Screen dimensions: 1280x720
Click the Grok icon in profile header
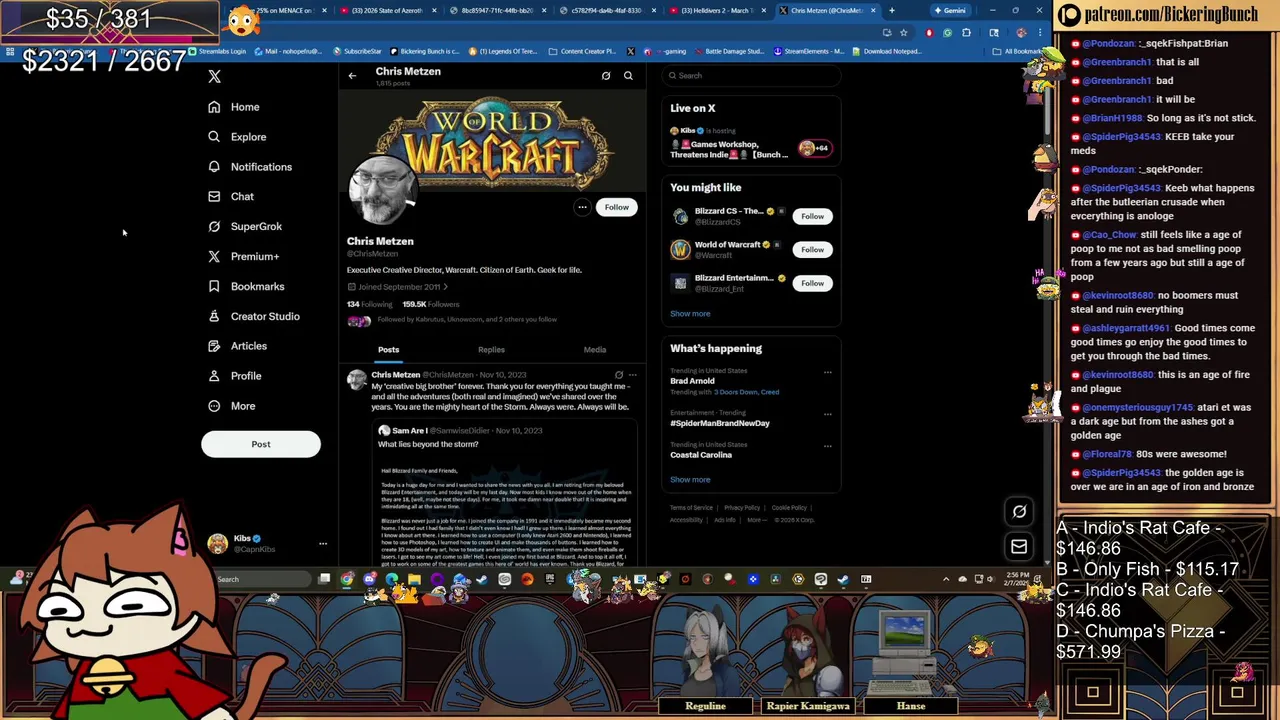(606, 76)
